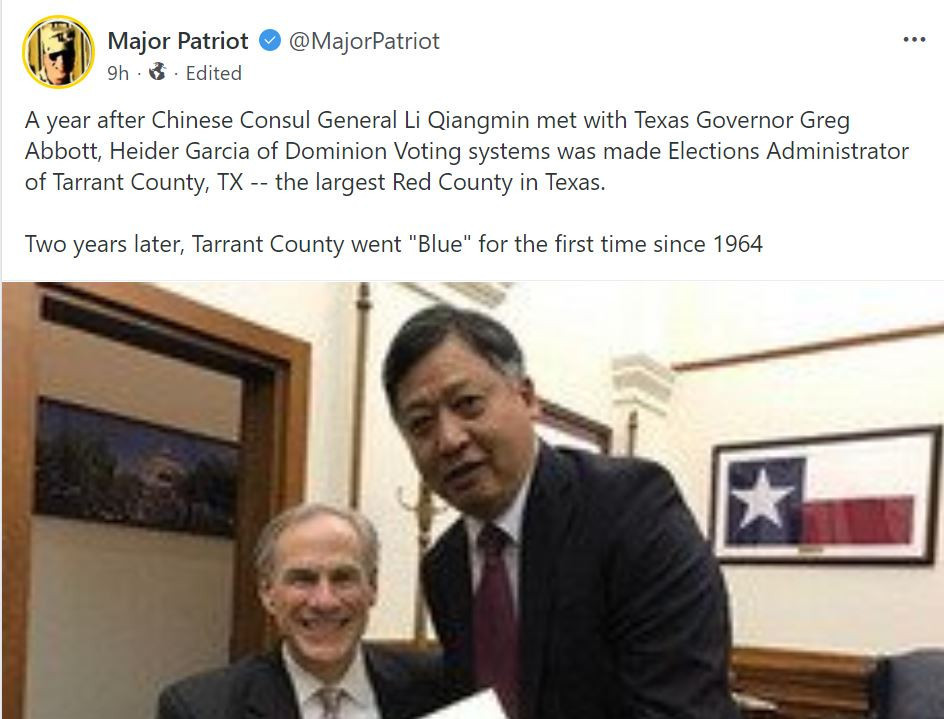Screen dimensions: 944x719
Task: Click the post's first paragraph text
Action: coord(467,151)
